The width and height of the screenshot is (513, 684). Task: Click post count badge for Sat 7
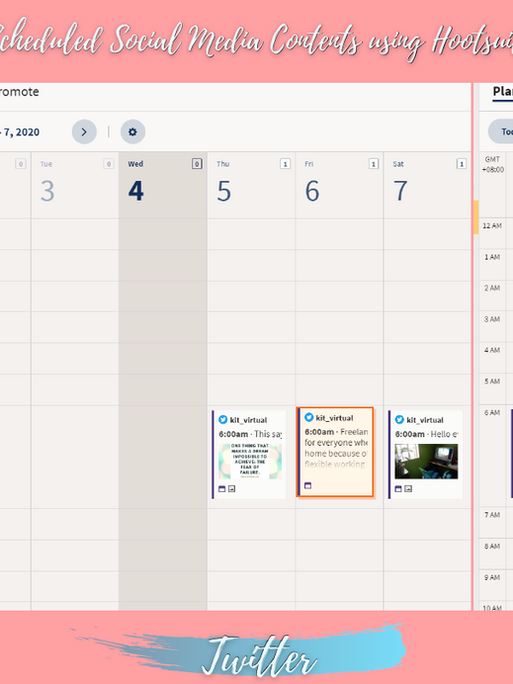pyautogui.click(x=462, y=164)
